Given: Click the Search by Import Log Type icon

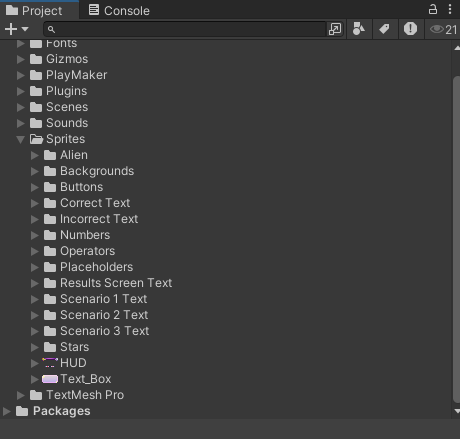Looking at the screenshot, I should tap(410, 29).
